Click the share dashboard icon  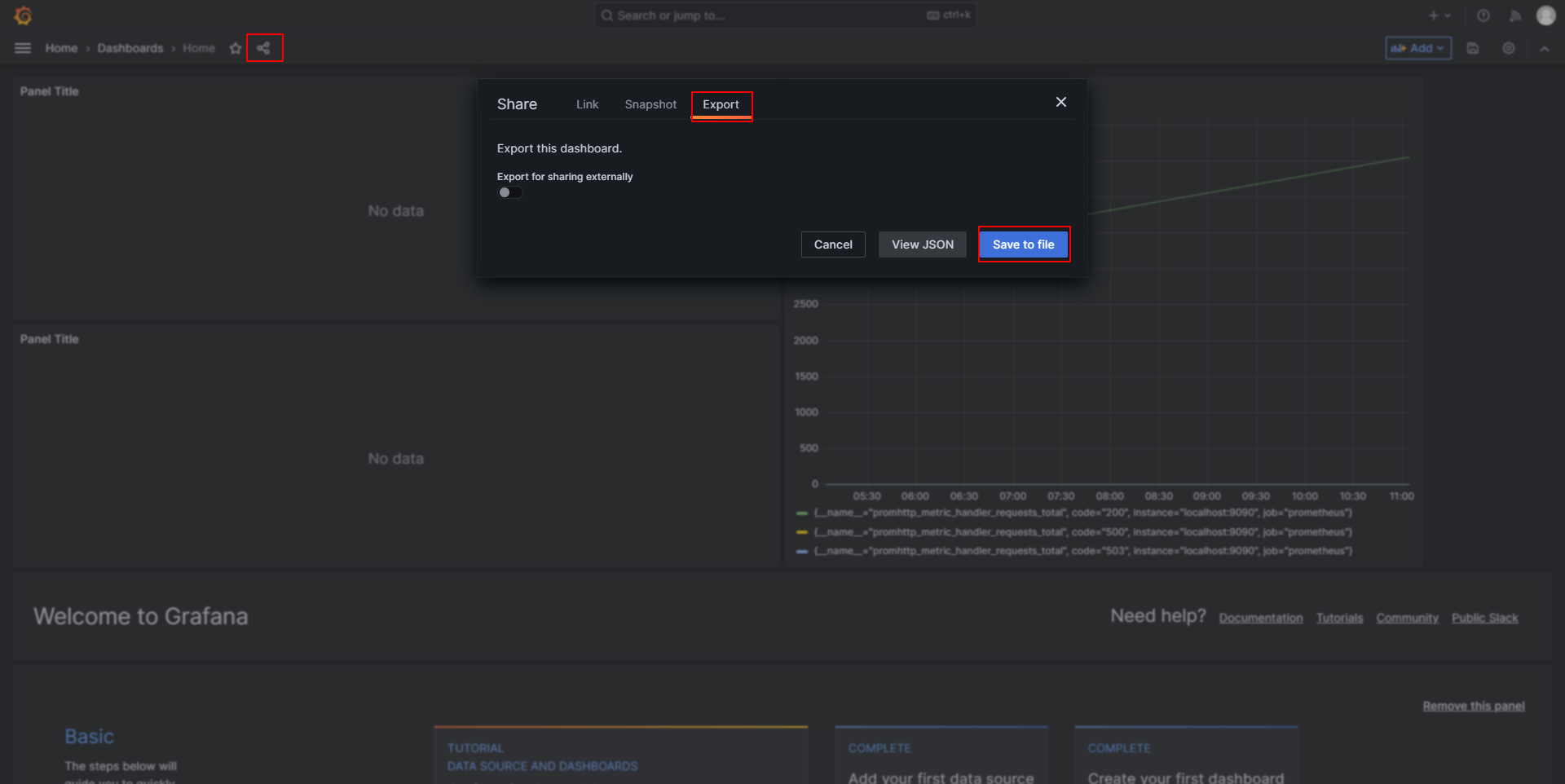(x=263, y=48)
